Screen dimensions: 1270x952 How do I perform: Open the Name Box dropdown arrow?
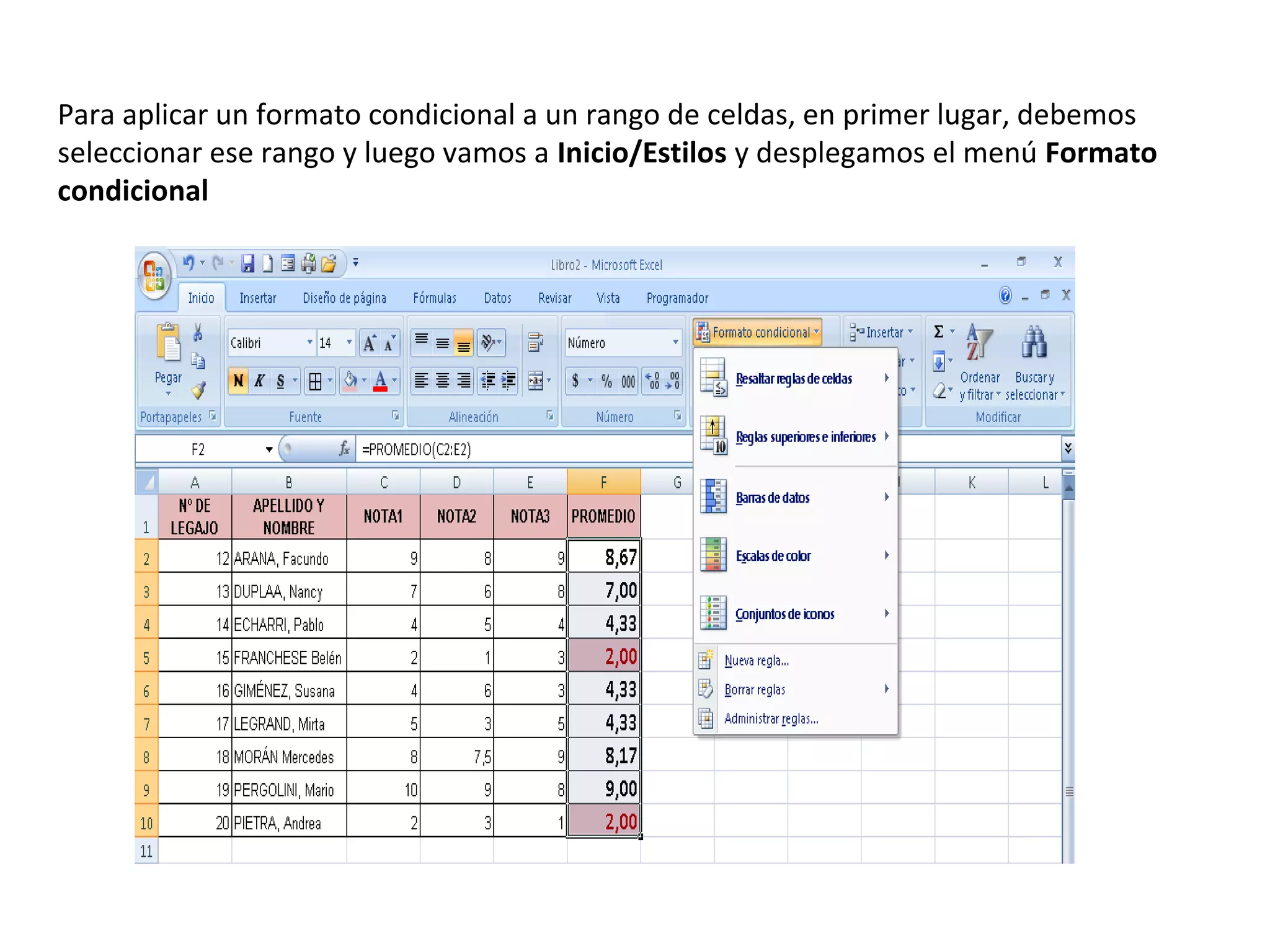click(269, 449)
